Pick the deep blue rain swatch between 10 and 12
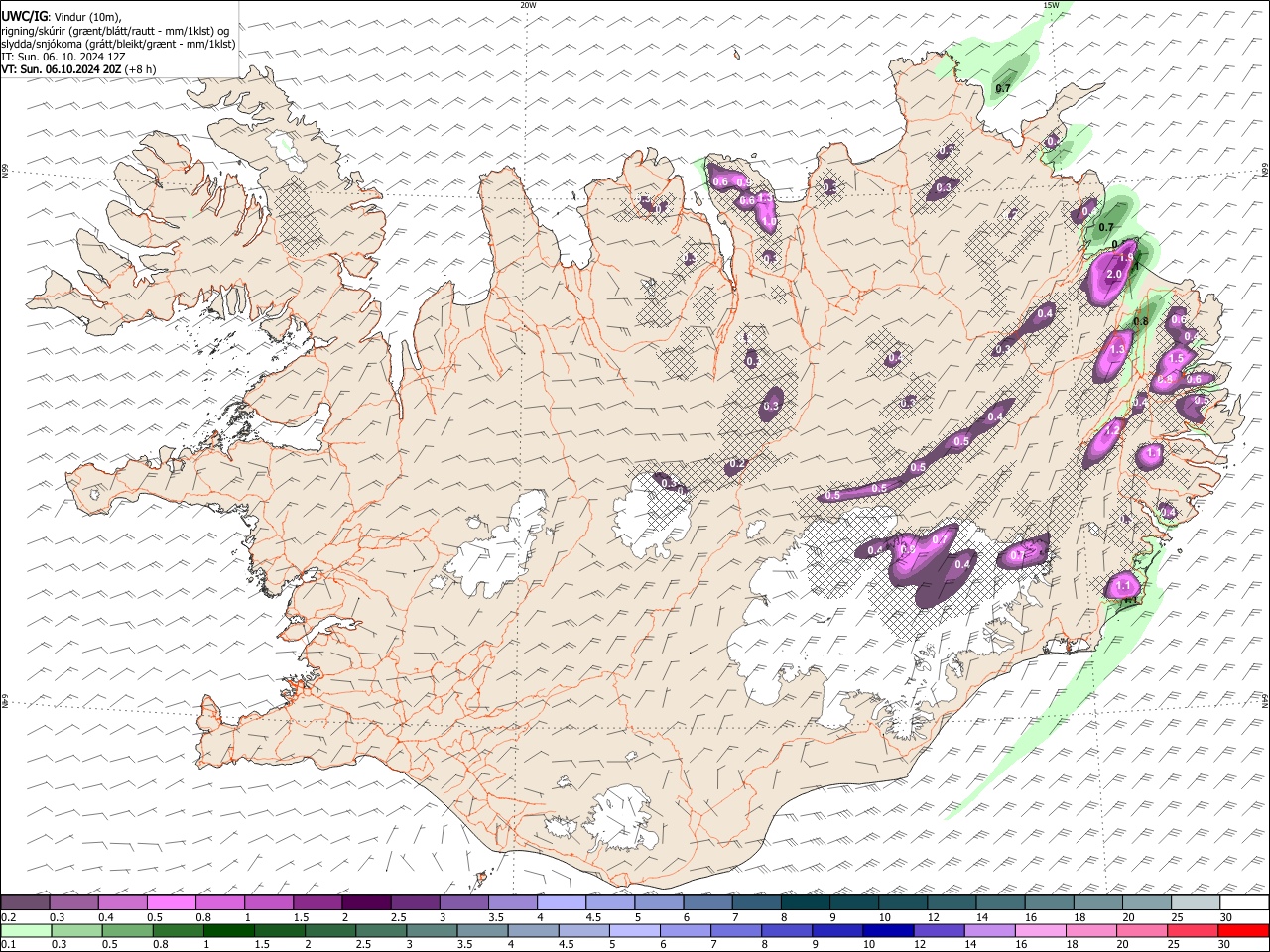 coord(889,931)
